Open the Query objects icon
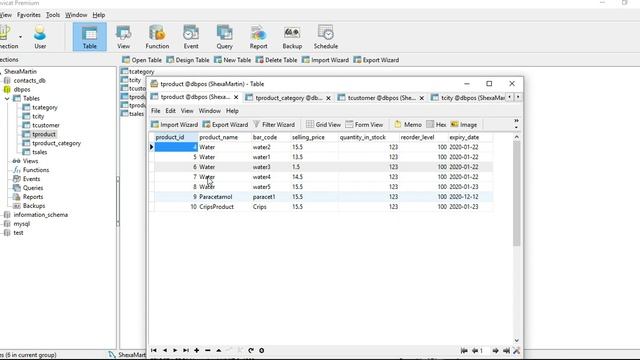This screenshot has width=640, height=360. point(224,37)
